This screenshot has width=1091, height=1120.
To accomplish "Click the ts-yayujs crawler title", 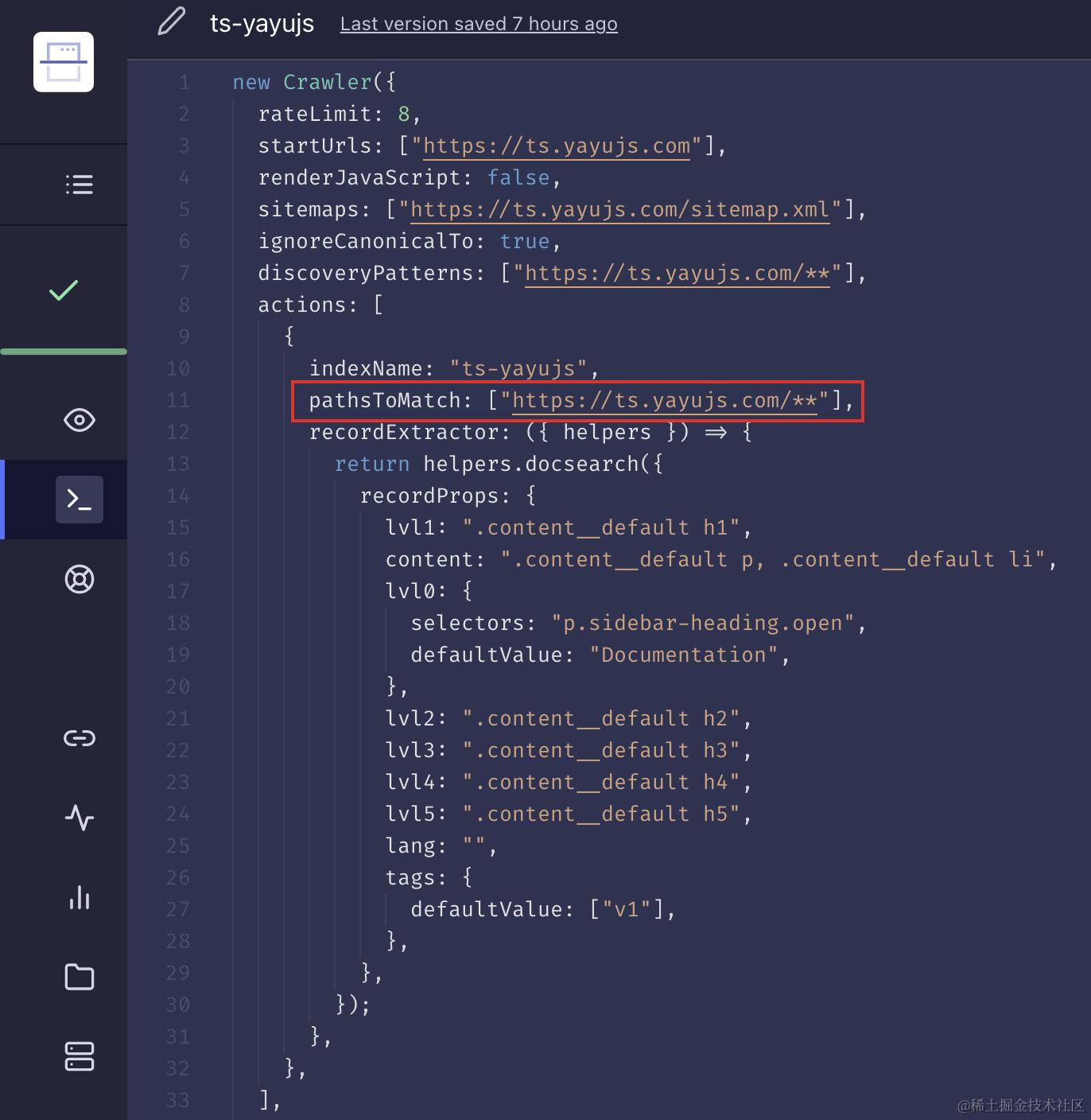I will pos(262,24).
